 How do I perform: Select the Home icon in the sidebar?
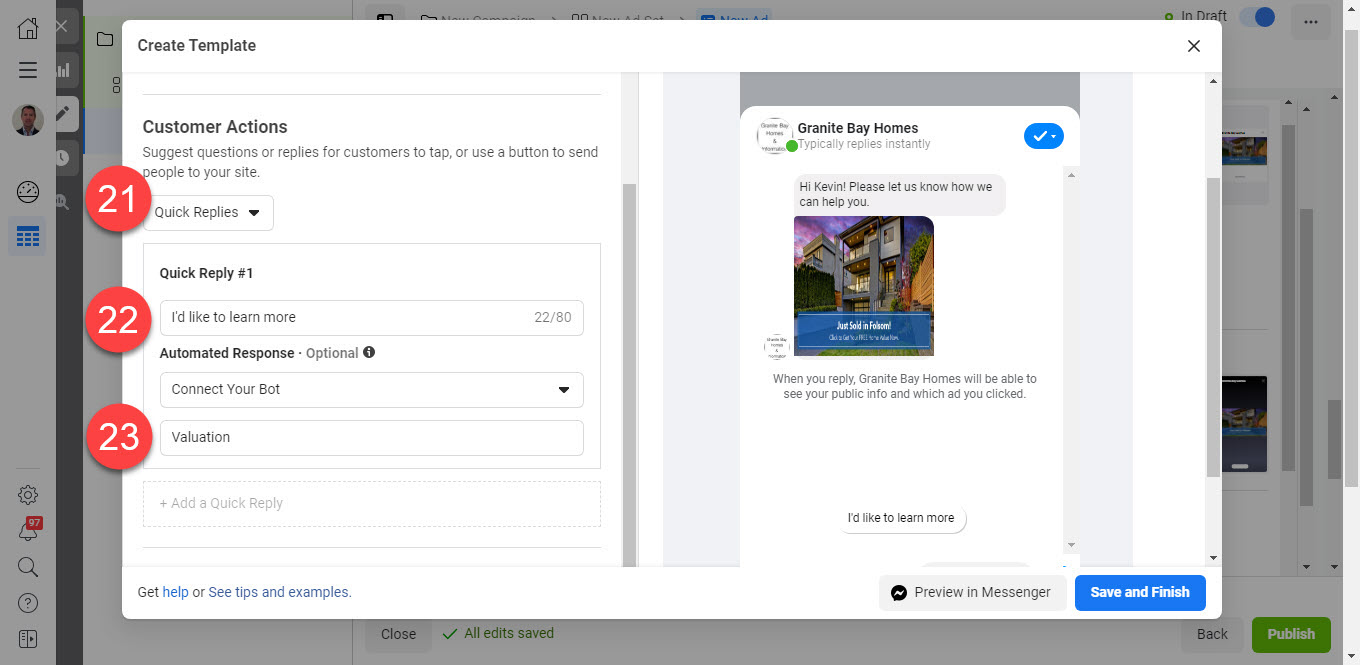click(x=27, y=27)
